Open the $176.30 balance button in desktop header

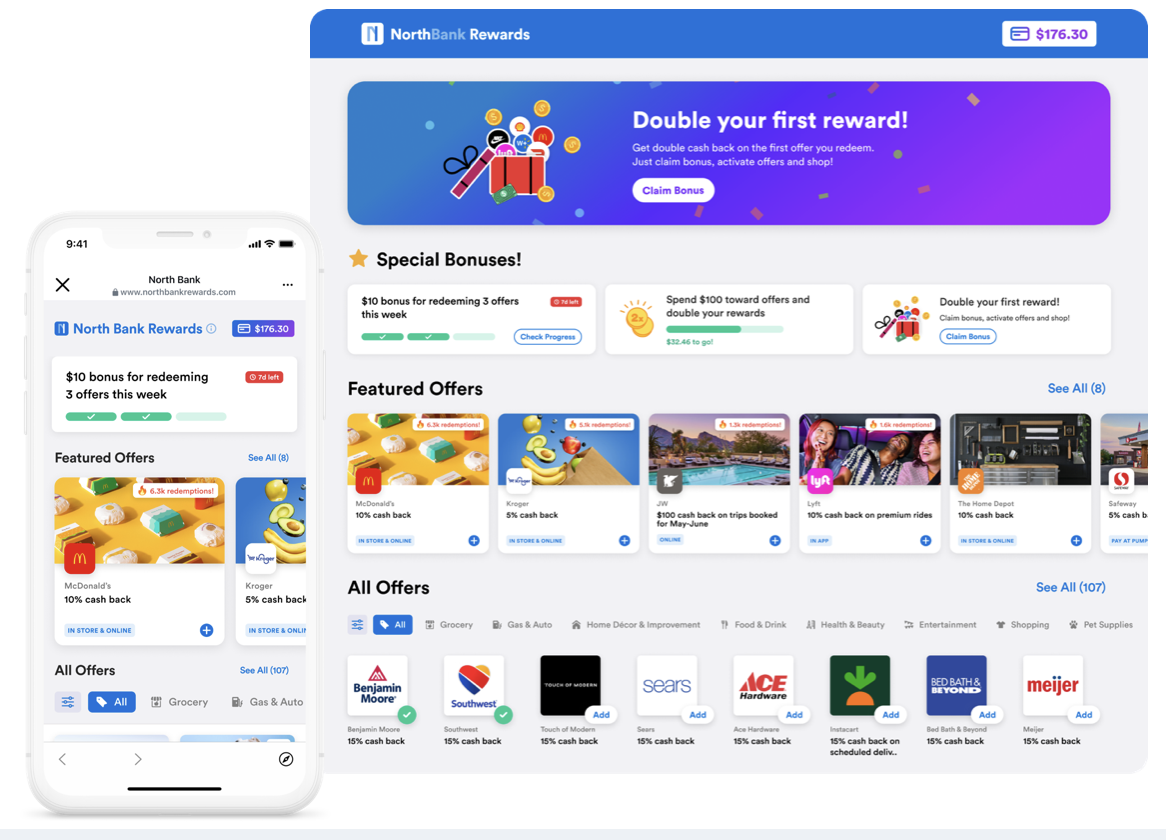click(x=1049, y=34)
